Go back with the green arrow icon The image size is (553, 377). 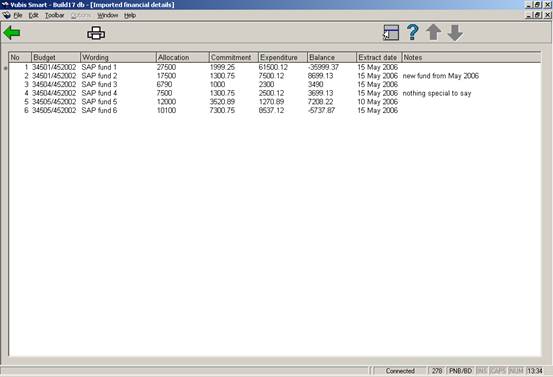12,33
